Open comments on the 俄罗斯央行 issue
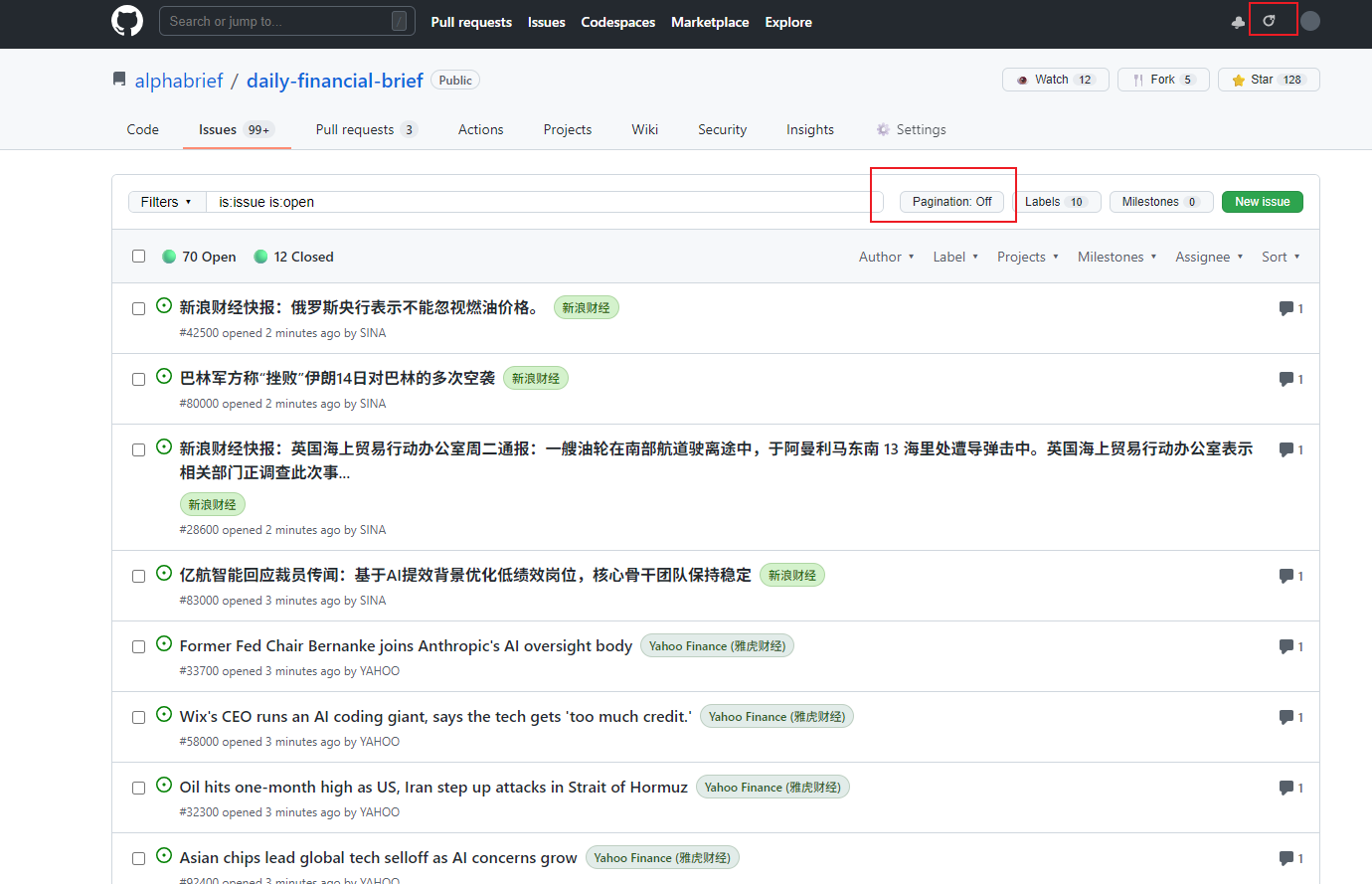Image resolution: width=1372 pixels, height=884 pixels. [x=1290, y=308]
